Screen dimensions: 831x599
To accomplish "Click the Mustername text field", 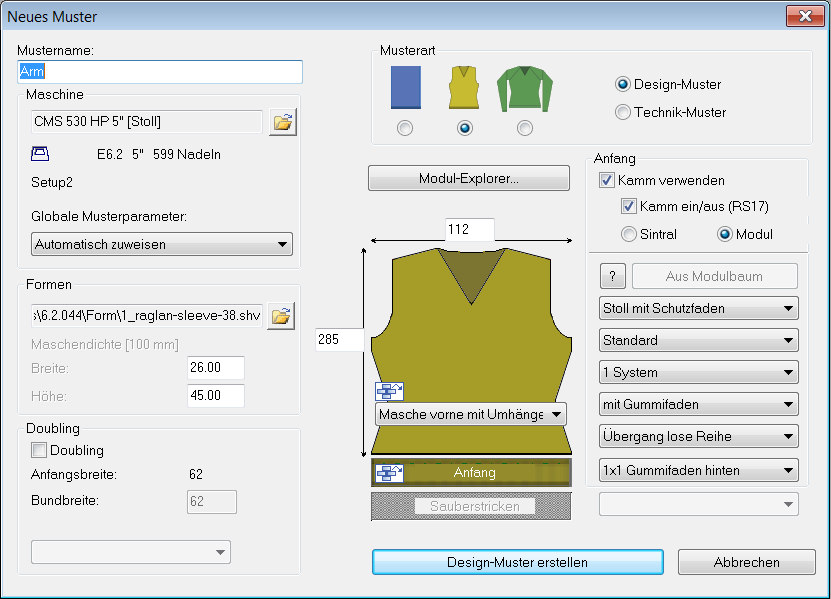I will pos(160,72).
